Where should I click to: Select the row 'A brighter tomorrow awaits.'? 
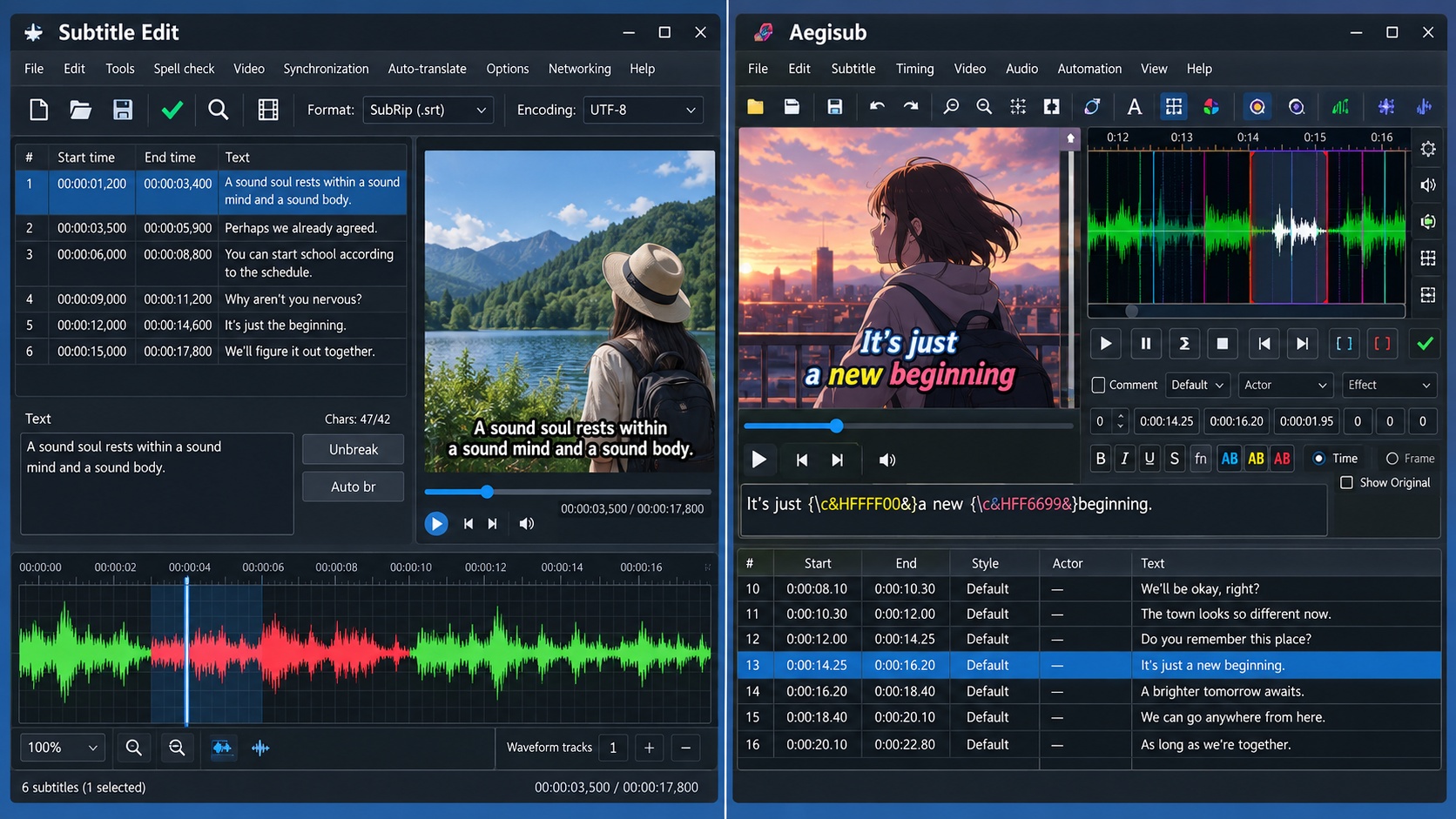[1089, 691]
